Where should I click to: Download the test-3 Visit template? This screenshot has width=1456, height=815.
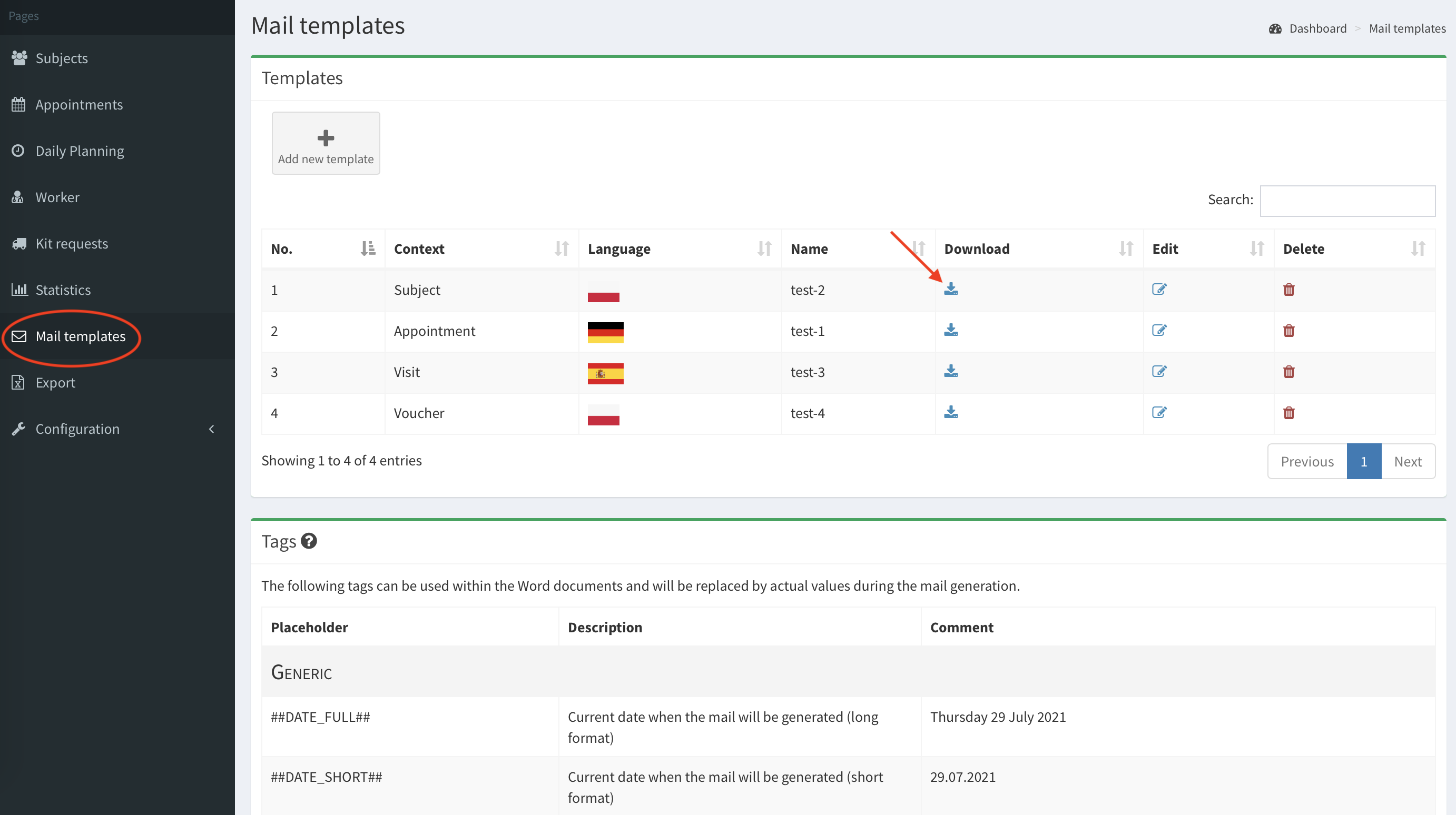(x=951, y=372)
